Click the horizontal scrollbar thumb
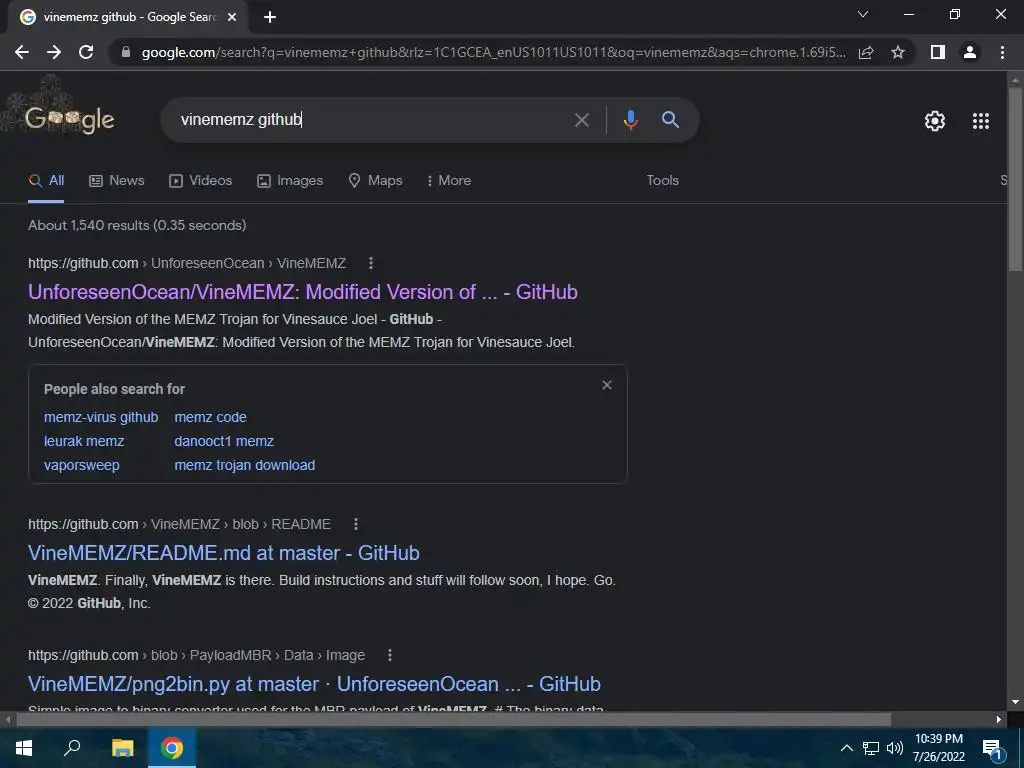 tap(454, 720)
